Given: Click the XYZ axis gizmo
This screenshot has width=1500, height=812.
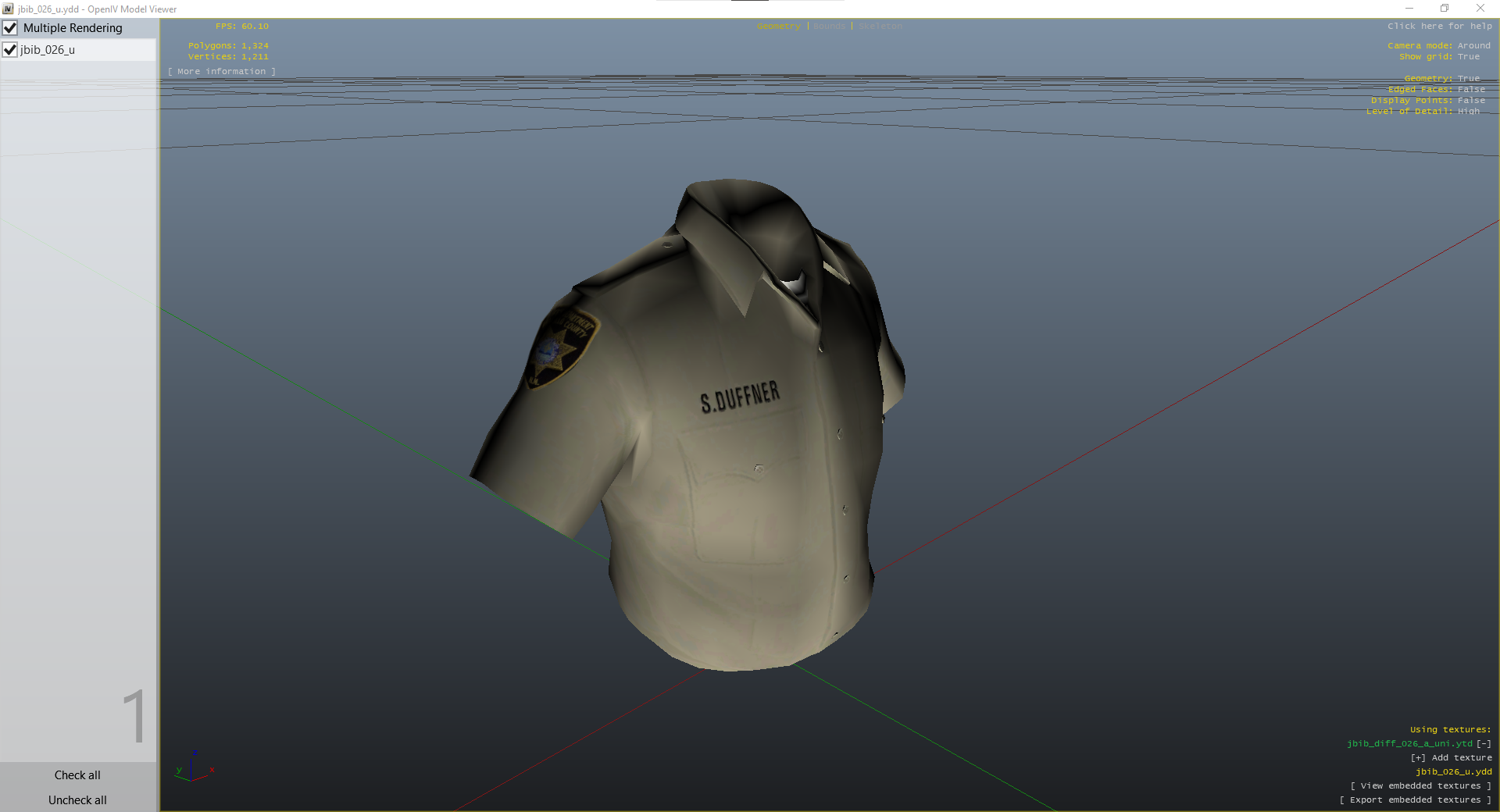Looking at the screenshot, I should tap(192, 769).
